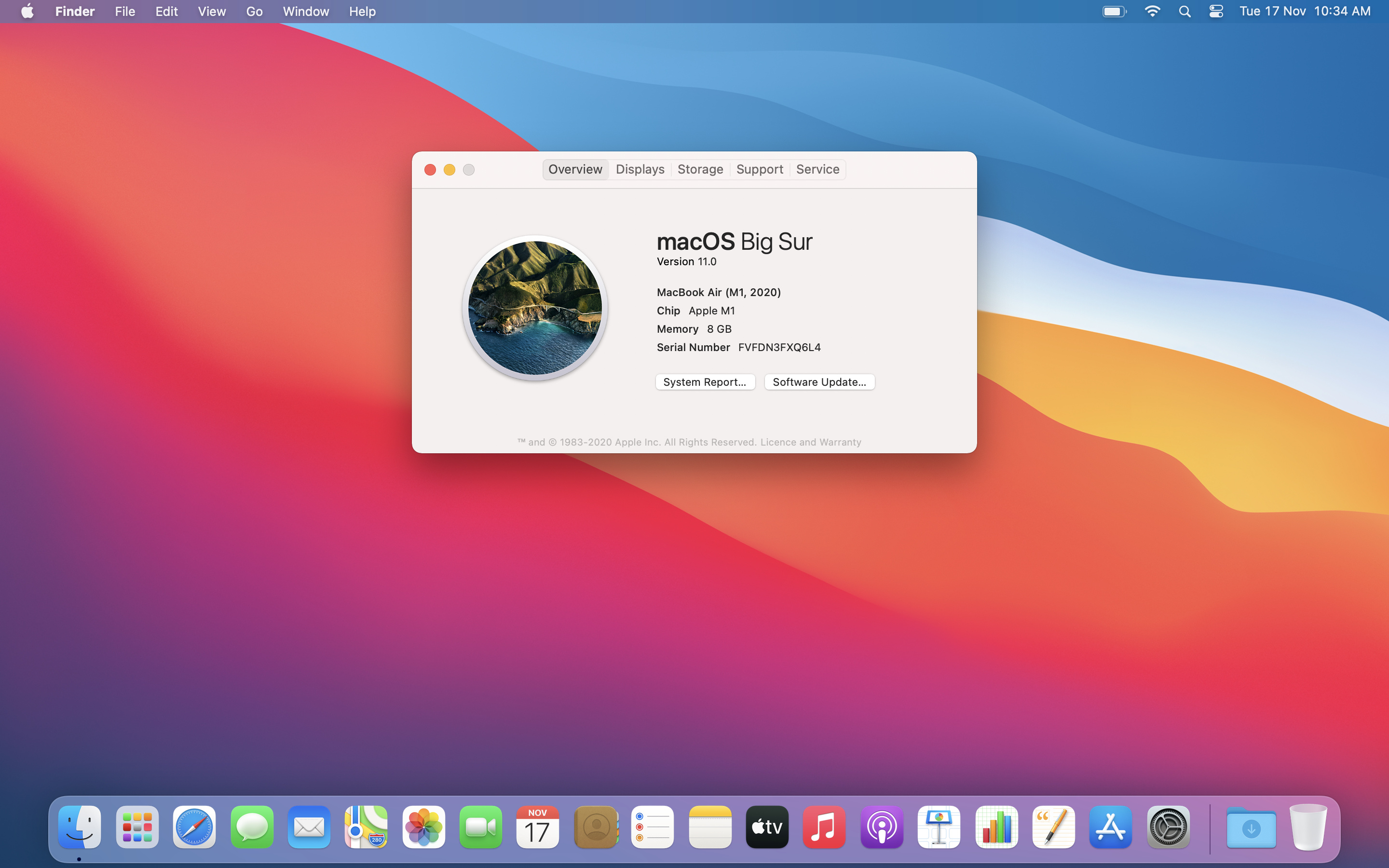Open Control Centre in menu bar

(1216, 12)
